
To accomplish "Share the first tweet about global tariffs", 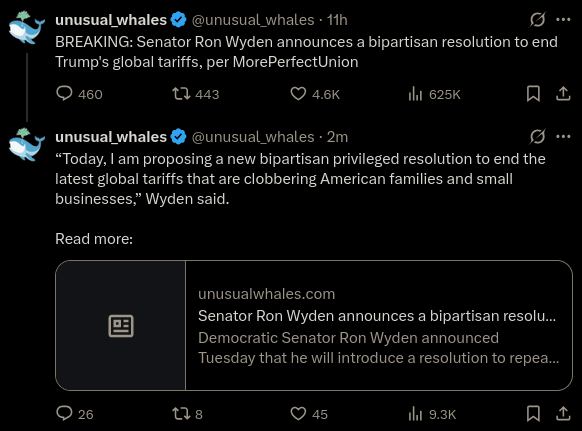I will point(563,94).
